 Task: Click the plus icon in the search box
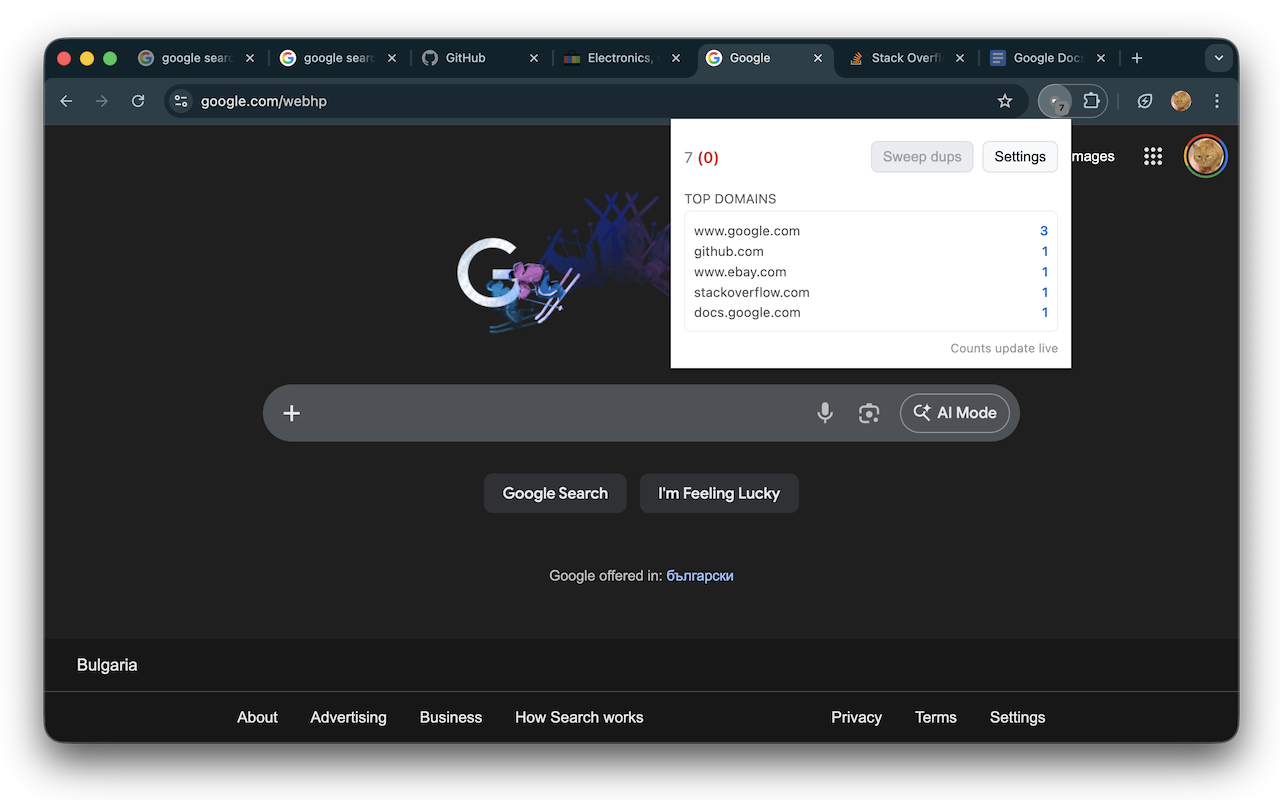tap(291, 413)
